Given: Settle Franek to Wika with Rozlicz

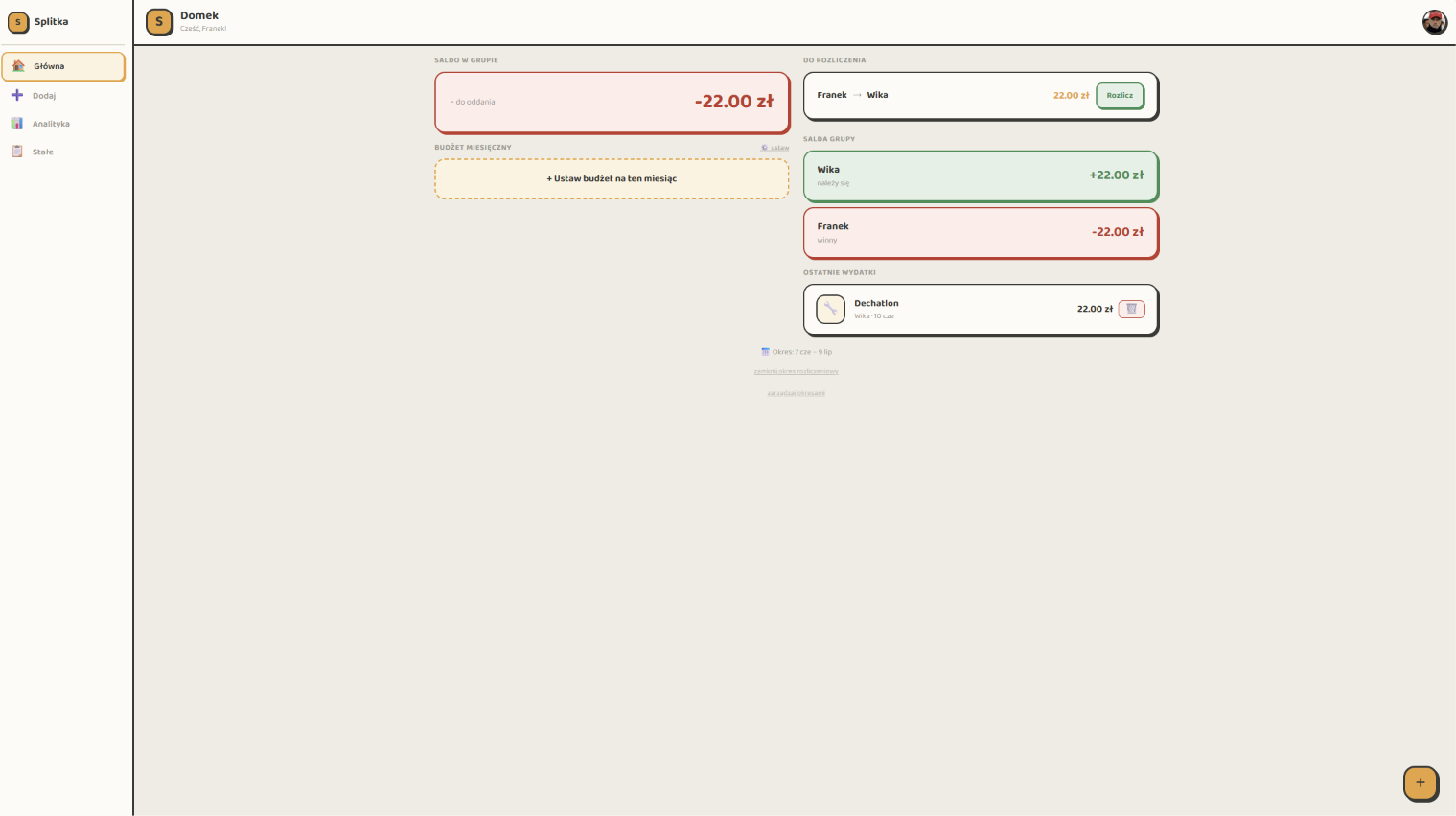Looking at the screenshot, I should (x=1120, y=95).
